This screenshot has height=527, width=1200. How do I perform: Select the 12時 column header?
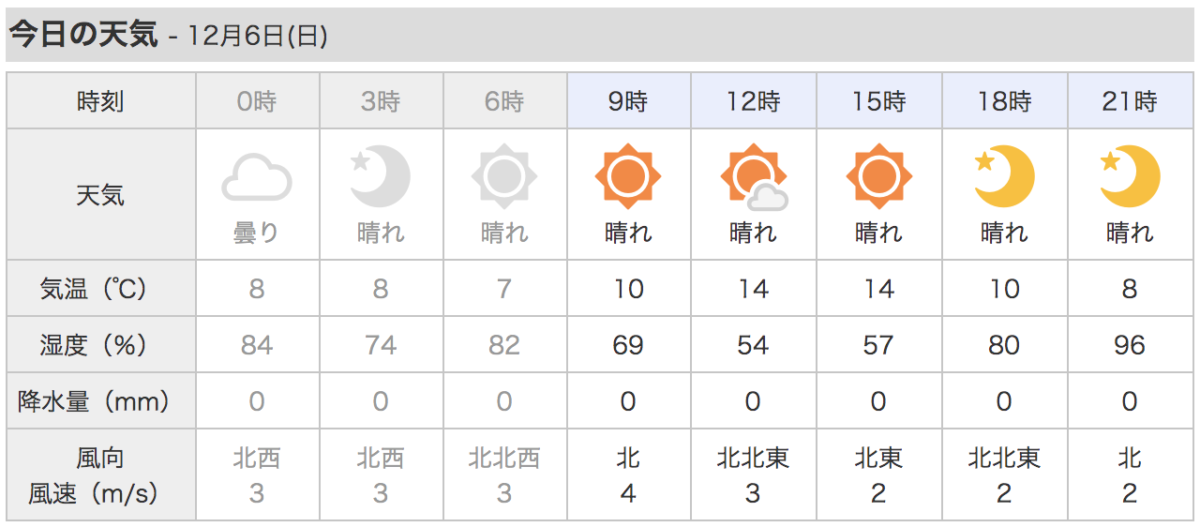coord(754,101)
